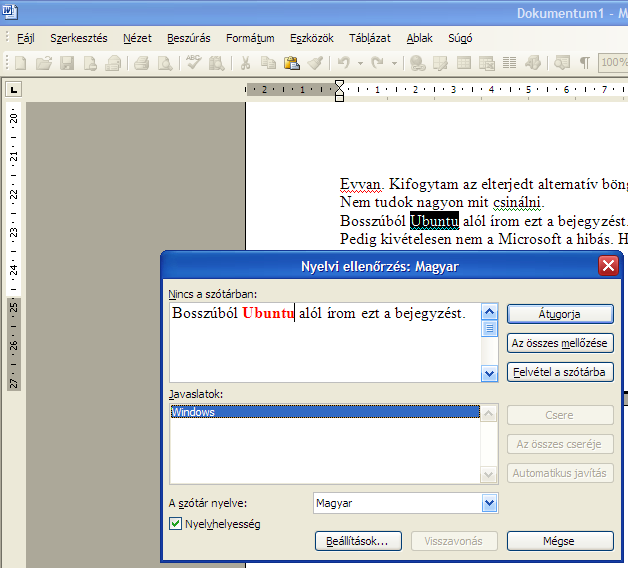The image size is (628, 568).
Task: Click the Az összes mellőzése button
Action: (560, 343)
